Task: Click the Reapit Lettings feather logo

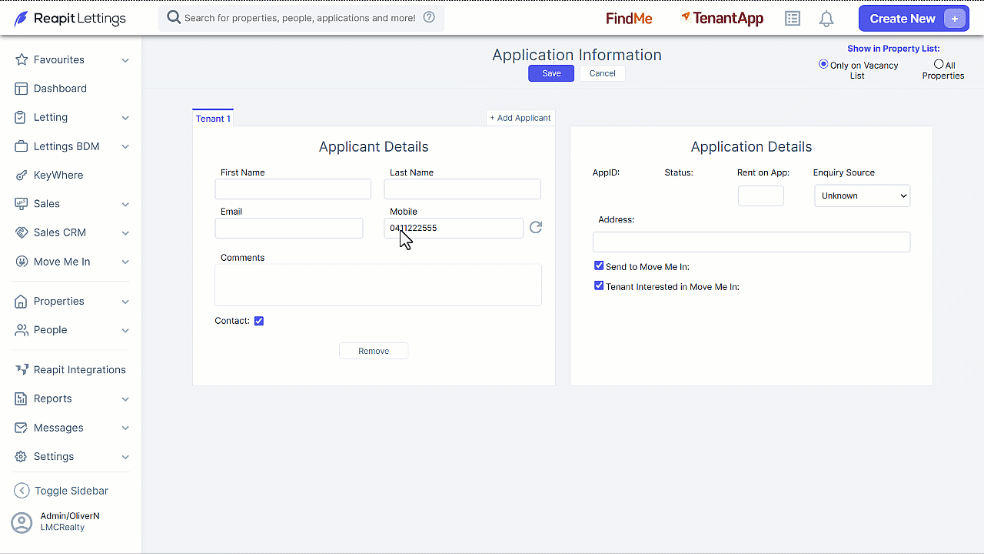Action: [21, 18]
